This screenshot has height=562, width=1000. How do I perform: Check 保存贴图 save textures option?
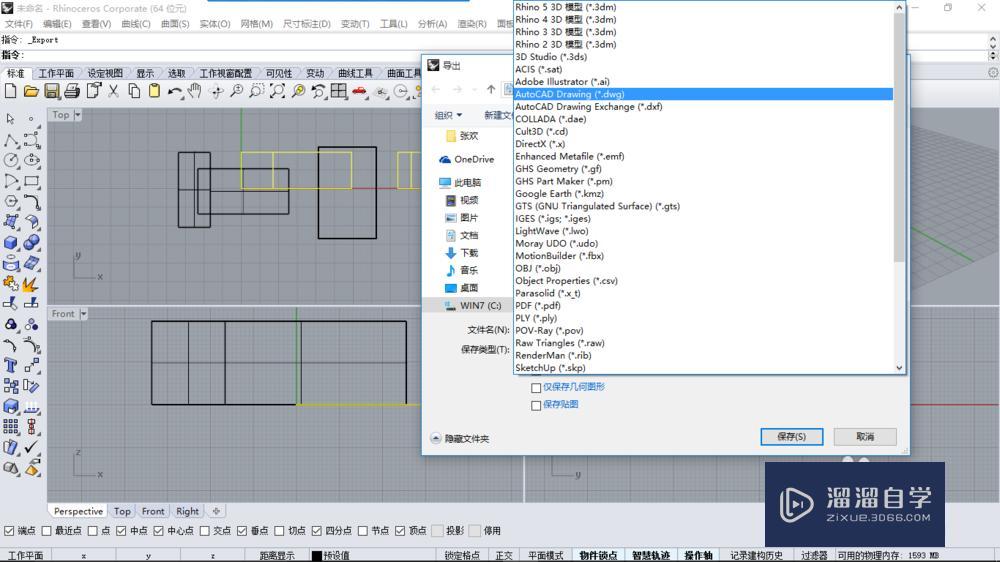[x=536, y=405]
